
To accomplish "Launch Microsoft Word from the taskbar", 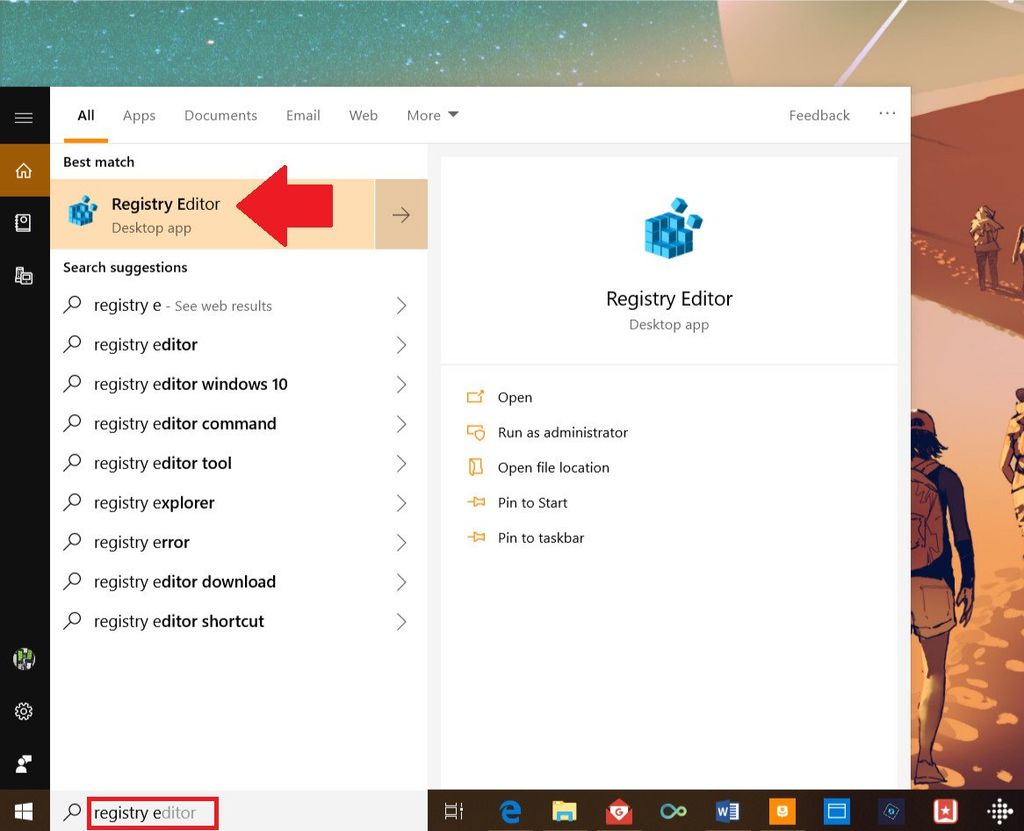I will (728, 811).
